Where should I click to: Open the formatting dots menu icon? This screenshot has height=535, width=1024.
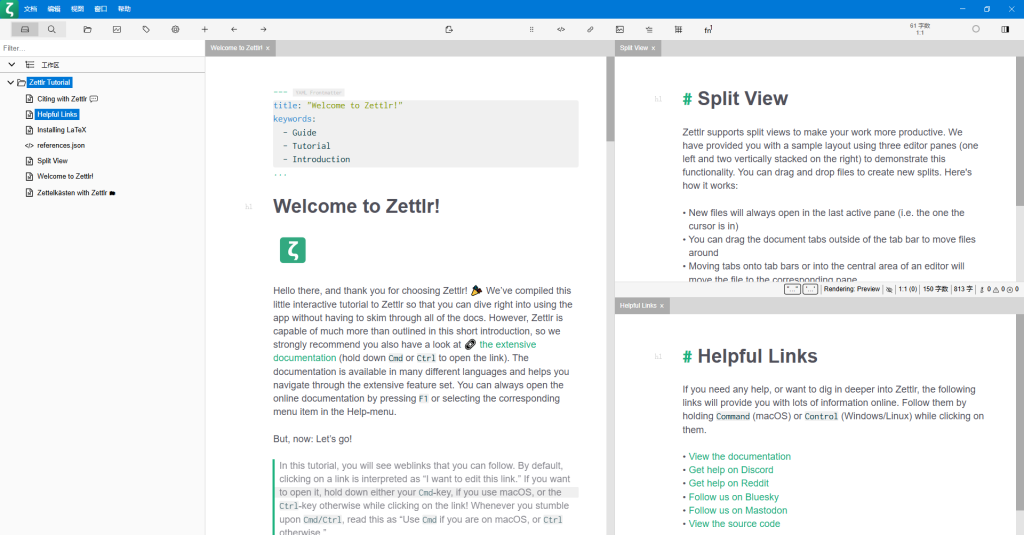click(532, 29)
